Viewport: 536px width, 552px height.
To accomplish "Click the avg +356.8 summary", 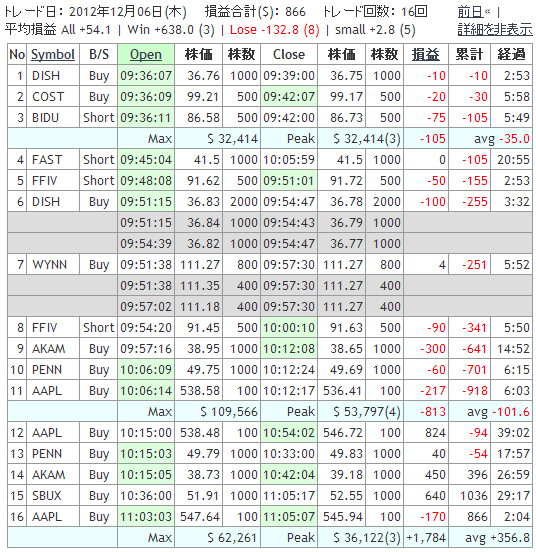I will click(x=497, y=538).
